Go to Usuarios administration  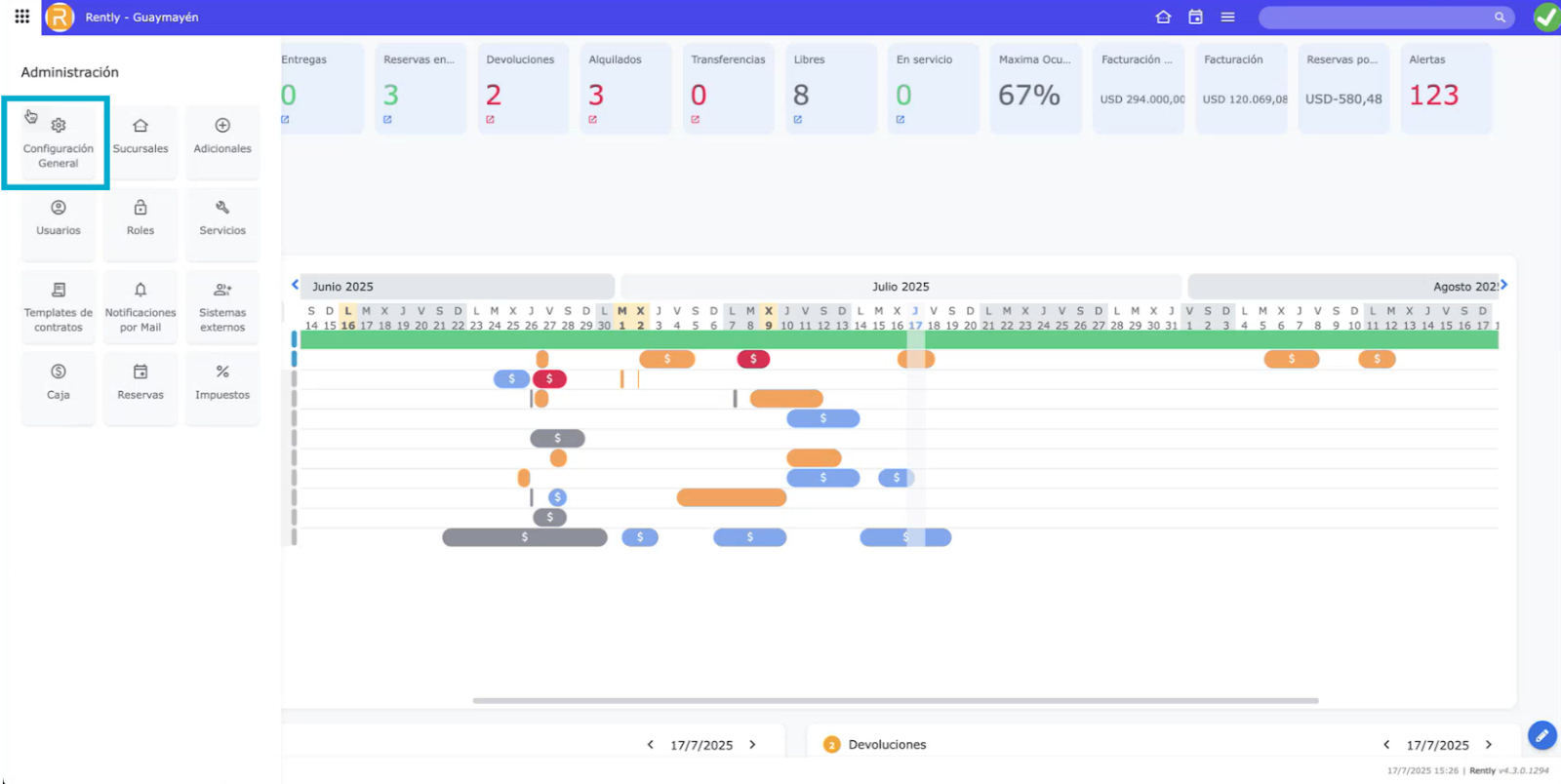[59, 218]
